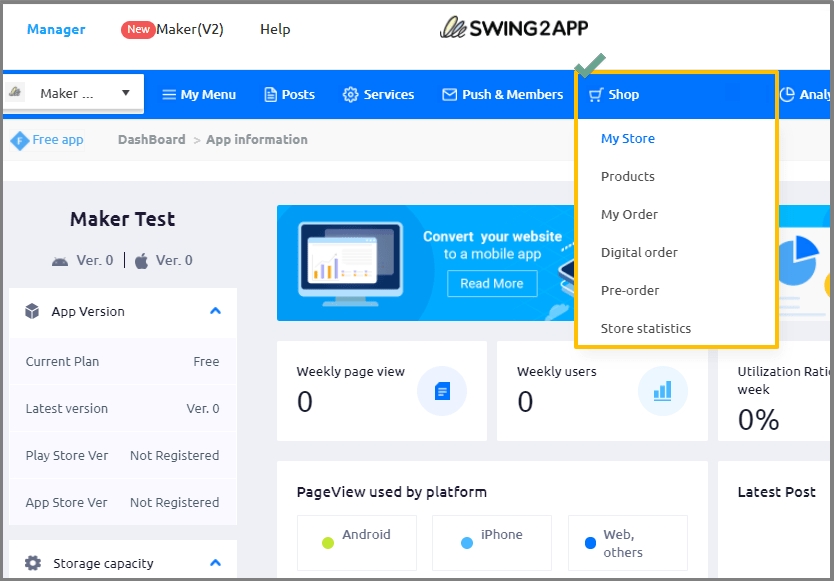Screen dimensions: 834x581
Task: Choose Store statistics from Shop dropdown
Action: pos(645,329)
